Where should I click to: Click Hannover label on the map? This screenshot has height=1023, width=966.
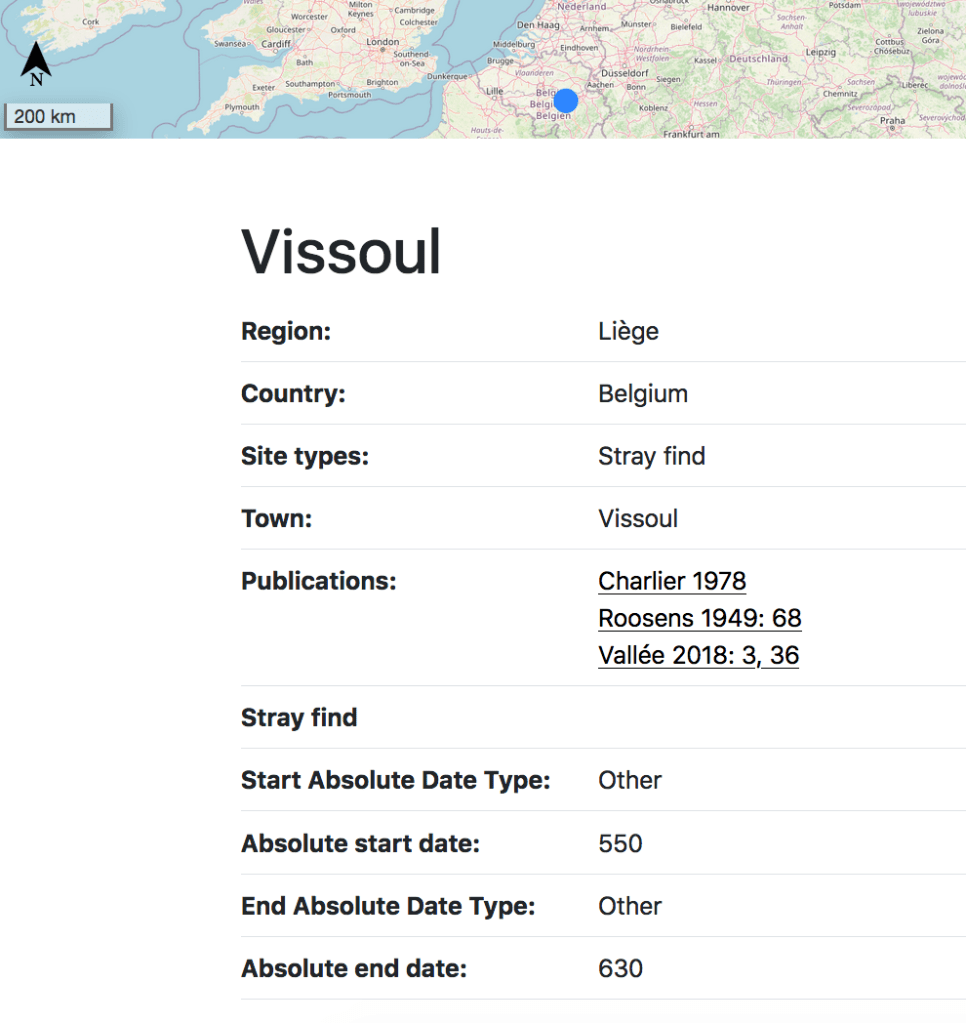[728, 8]
